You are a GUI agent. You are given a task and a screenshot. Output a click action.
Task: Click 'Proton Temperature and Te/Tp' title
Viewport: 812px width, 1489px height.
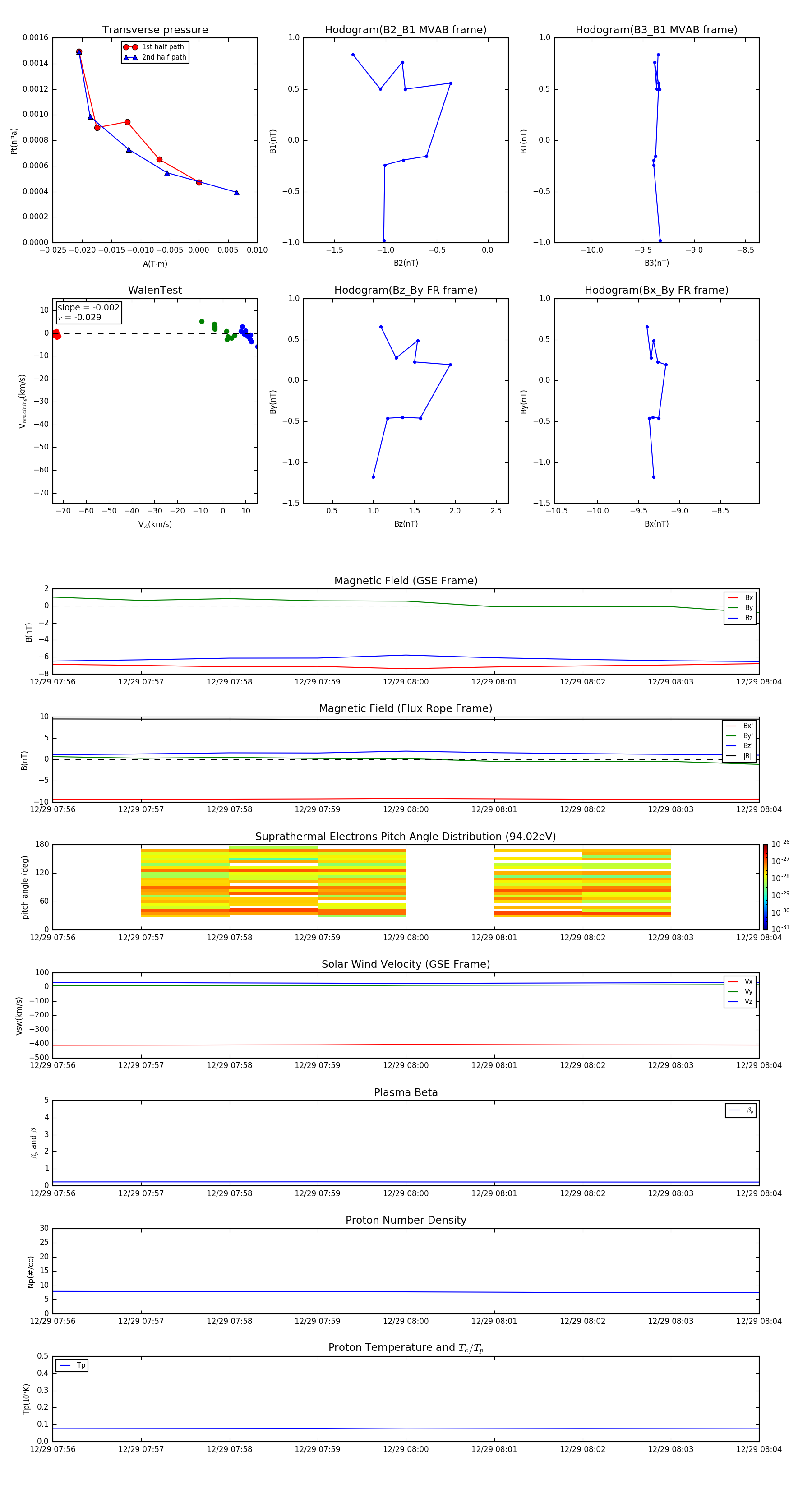(x=406, y=1348)
